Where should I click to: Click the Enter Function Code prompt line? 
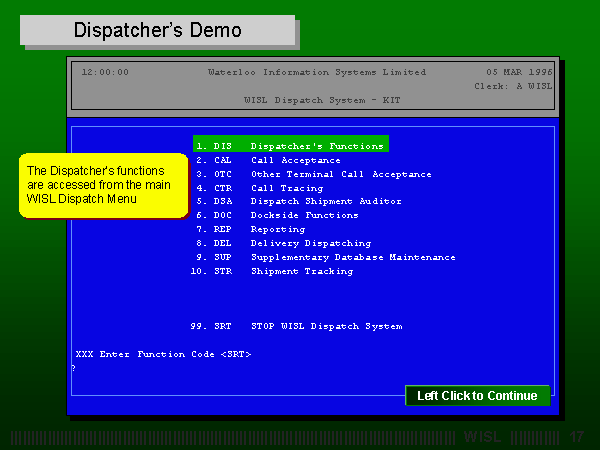pos(163,354)
